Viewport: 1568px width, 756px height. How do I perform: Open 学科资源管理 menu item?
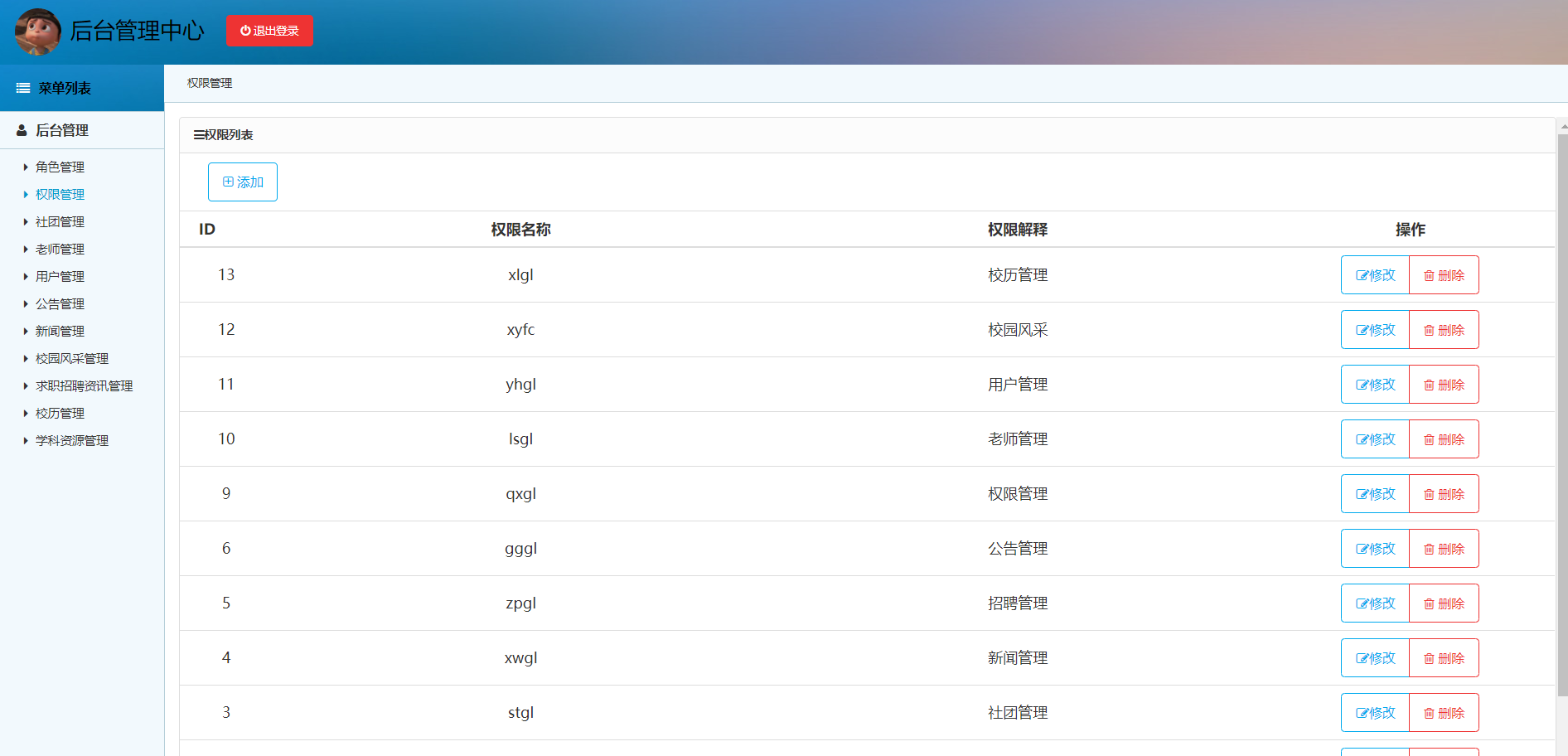coord(72,440)
